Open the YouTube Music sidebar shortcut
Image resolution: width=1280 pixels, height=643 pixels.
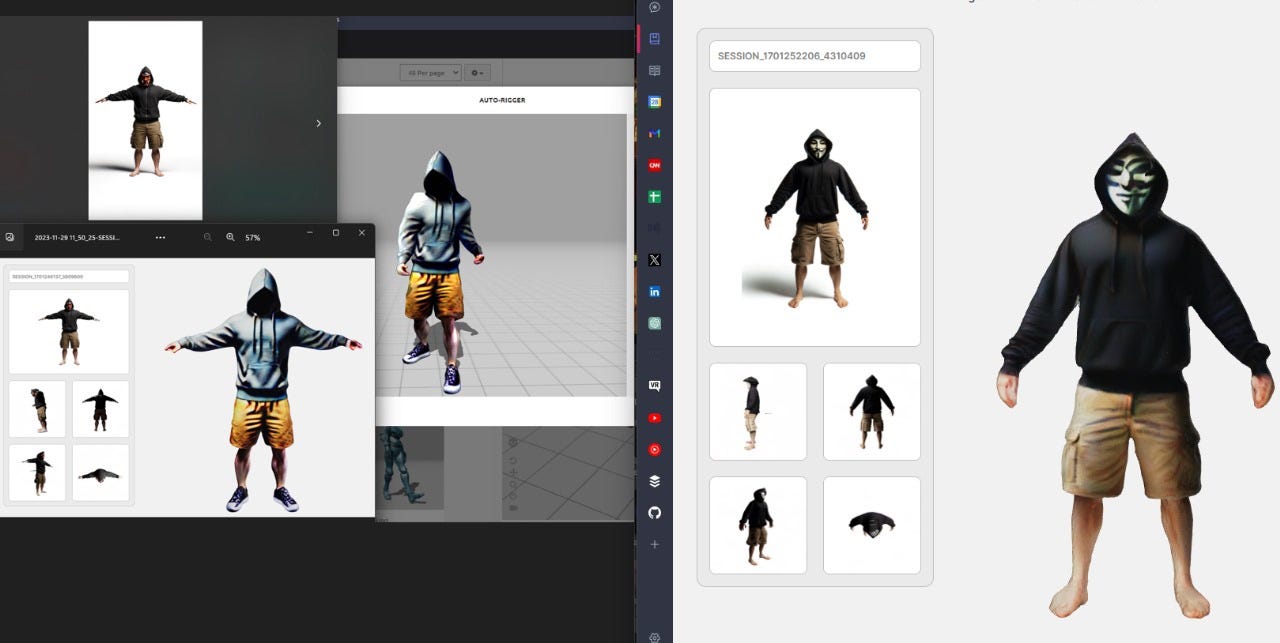[655, 450]
